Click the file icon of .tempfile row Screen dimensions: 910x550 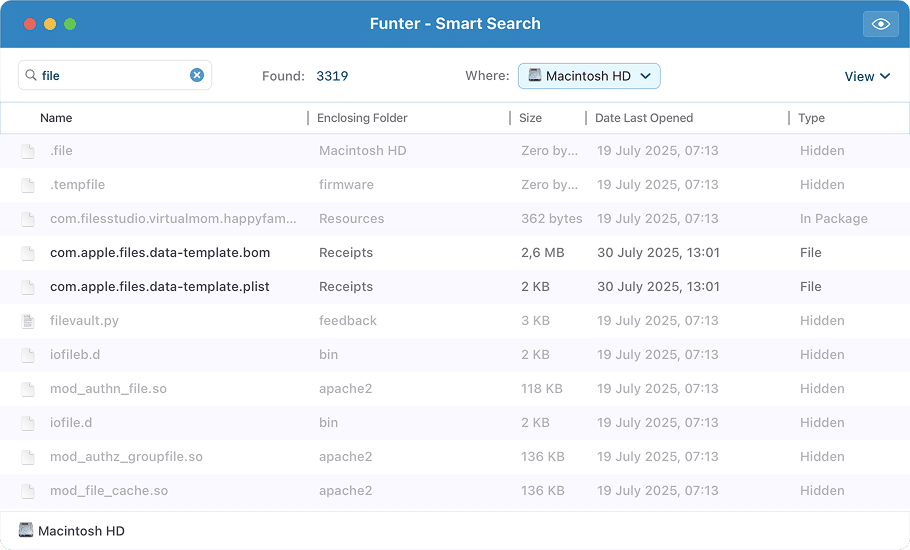click(x=28, y=185)
